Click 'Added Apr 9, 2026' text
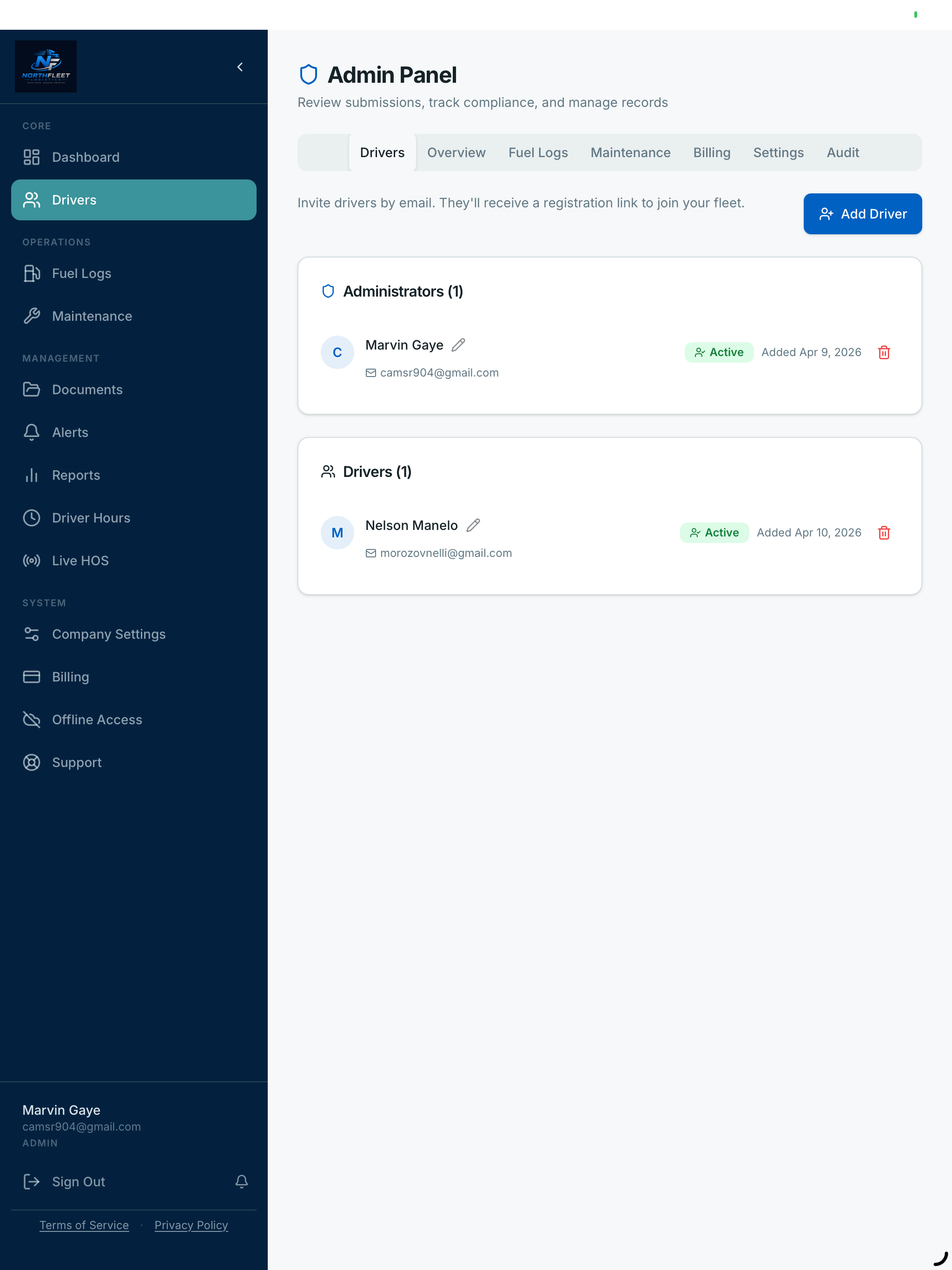Screen dimensions: 952x1270 (811, 352)
